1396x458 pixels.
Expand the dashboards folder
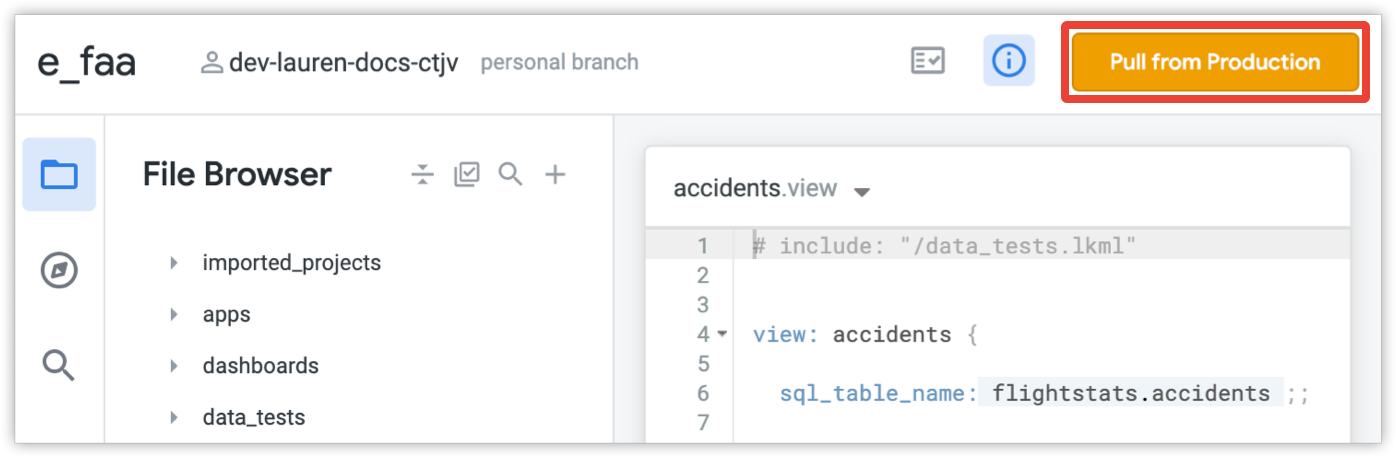(x=174, y=365)
